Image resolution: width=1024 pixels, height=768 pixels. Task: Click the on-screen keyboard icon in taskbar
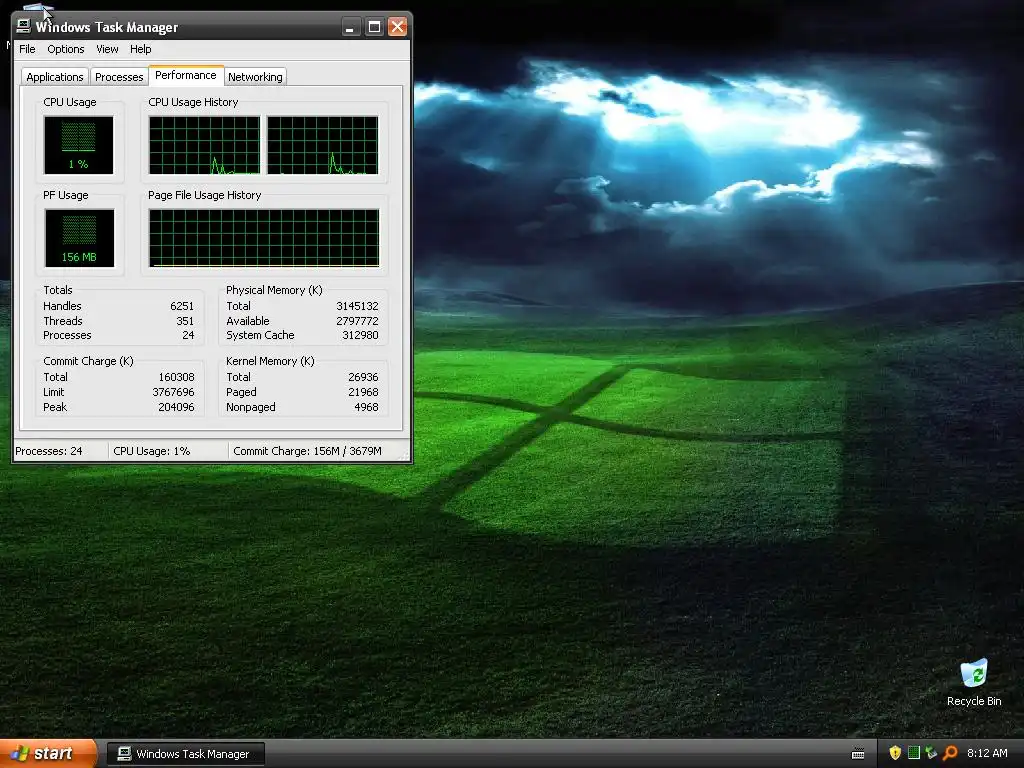click(858, 754)
